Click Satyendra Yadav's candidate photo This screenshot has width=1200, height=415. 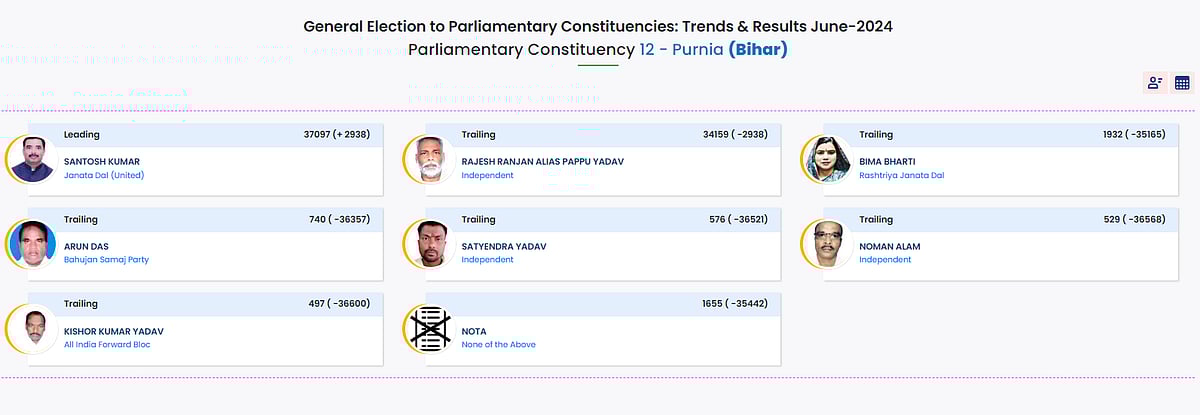tap(430, 244)
